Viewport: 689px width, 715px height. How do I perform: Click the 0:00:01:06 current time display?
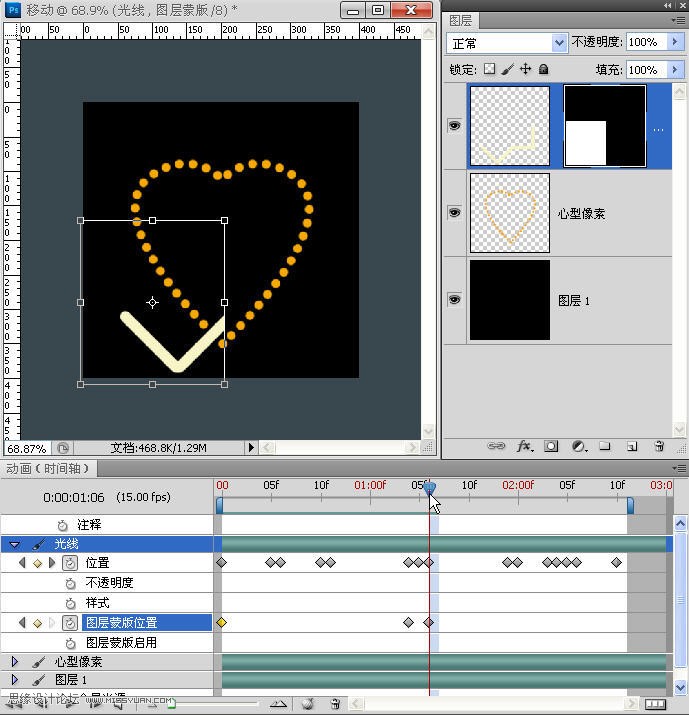click(x=74, y=497)
